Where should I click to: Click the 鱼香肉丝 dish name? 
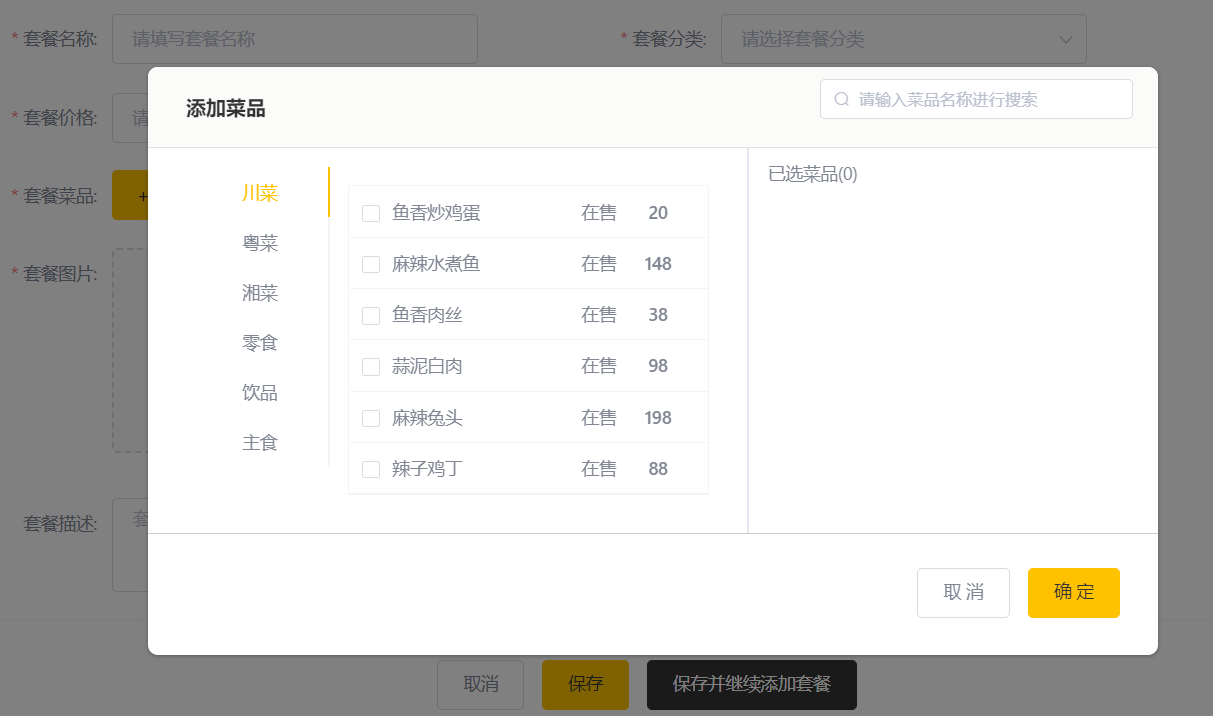[427, 315]
